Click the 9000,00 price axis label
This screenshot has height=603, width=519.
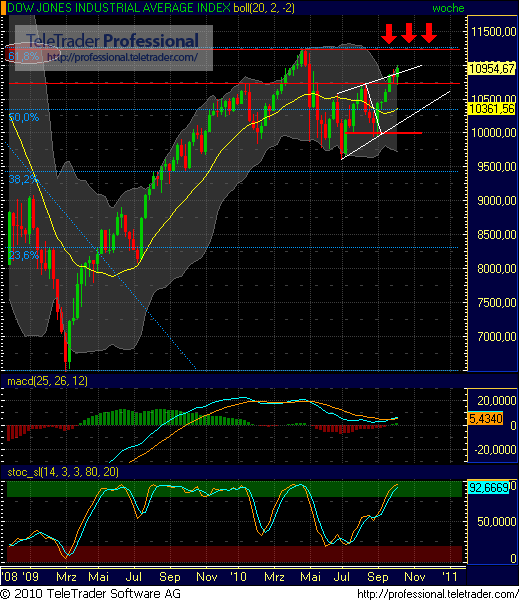point(496,201)
